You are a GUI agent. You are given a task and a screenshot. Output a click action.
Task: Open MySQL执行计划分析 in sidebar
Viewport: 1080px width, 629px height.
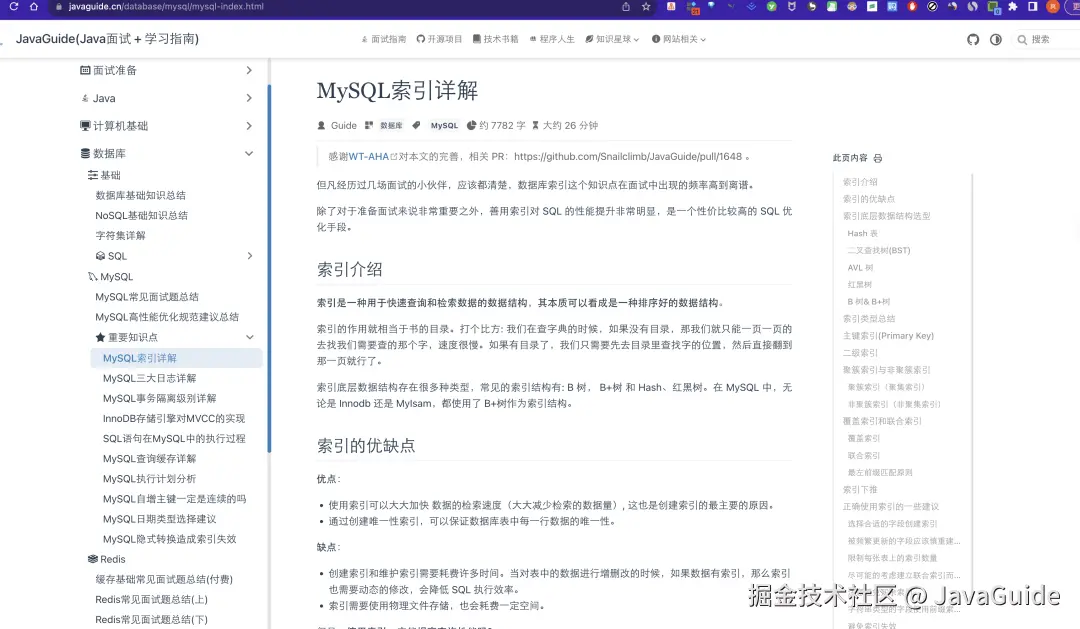[x=149, y=478]
